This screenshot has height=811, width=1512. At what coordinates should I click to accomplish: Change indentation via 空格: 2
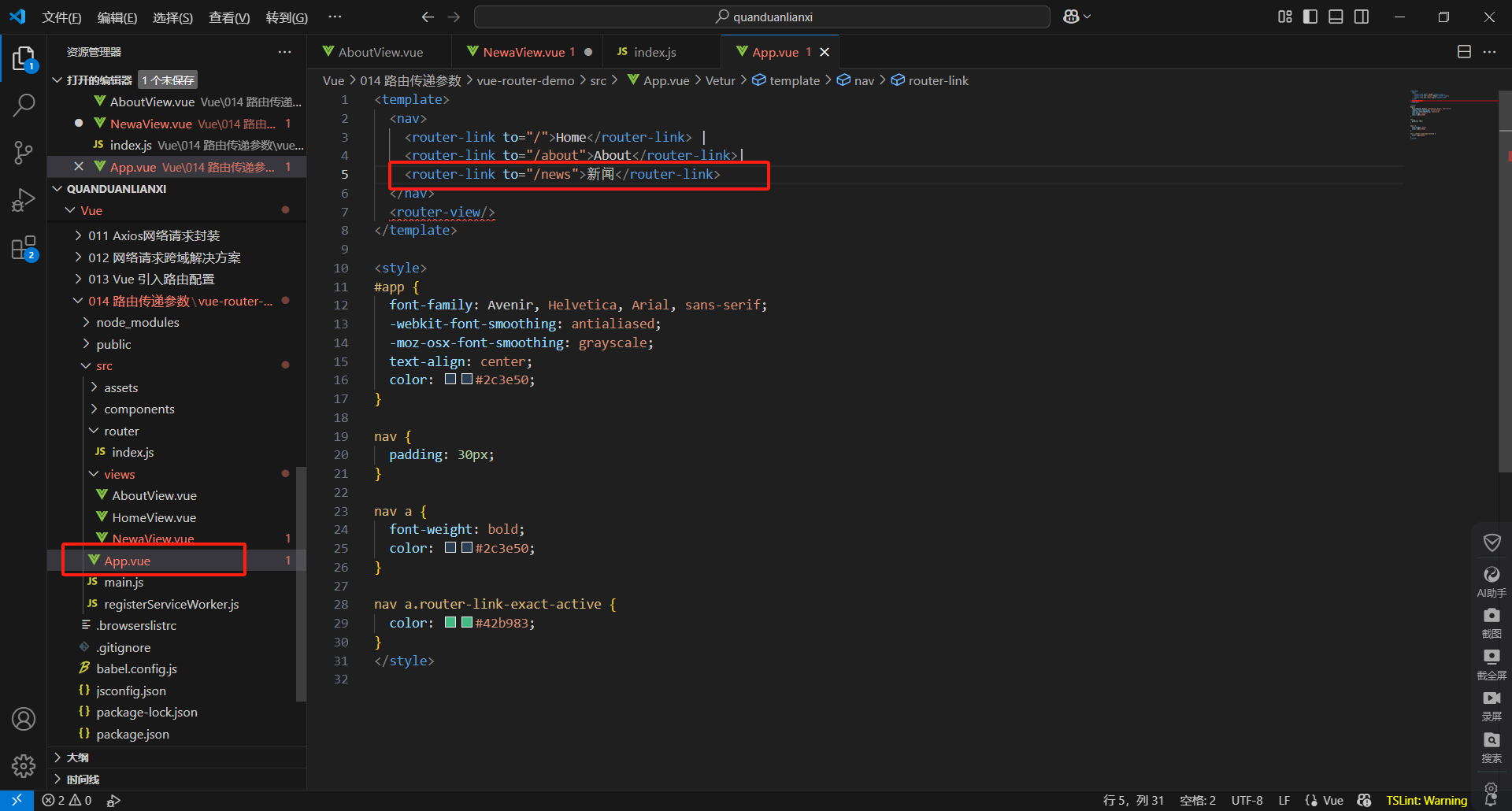click(1198, 800)
